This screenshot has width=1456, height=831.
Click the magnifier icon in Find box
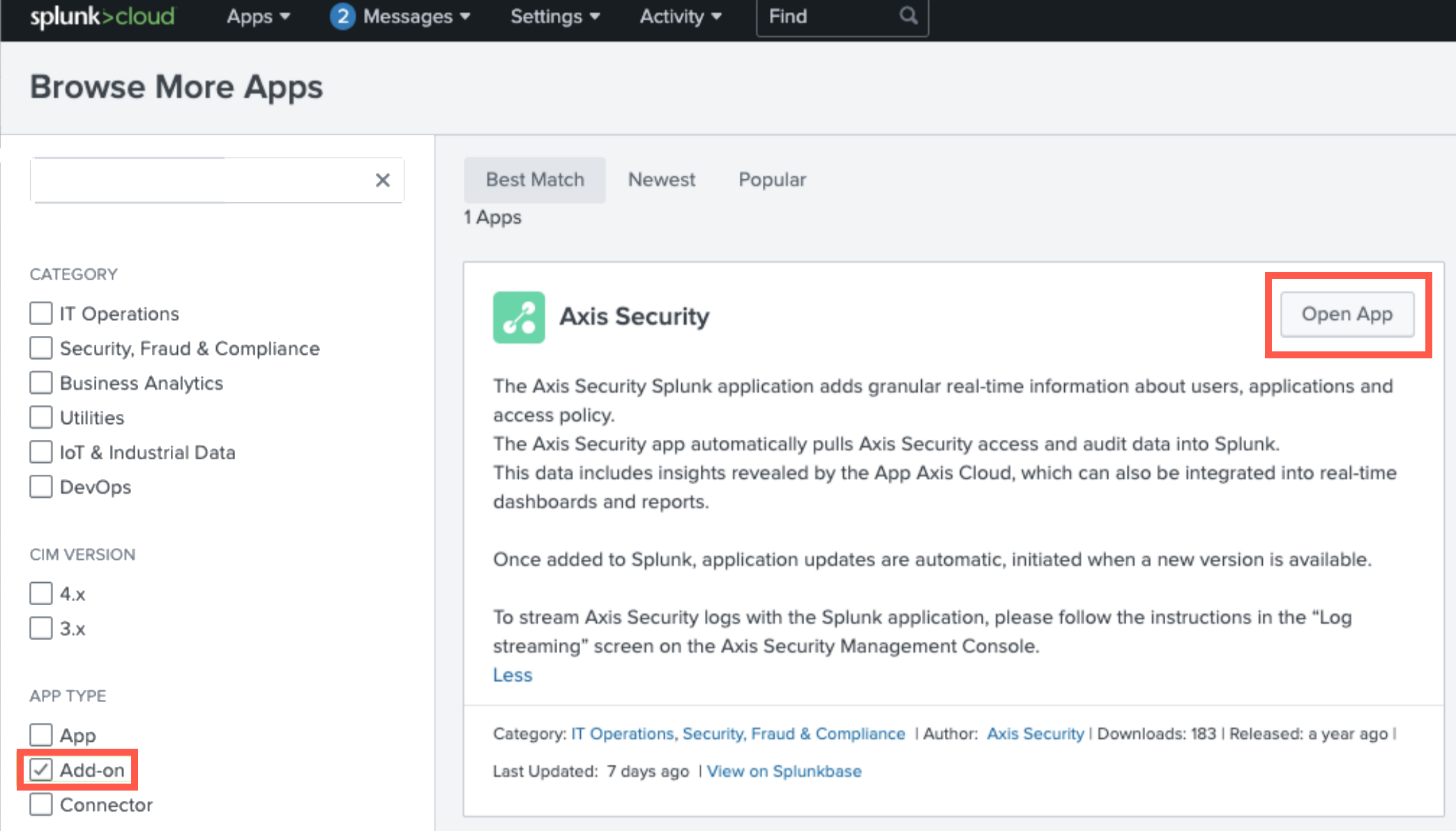coord(908,15)
